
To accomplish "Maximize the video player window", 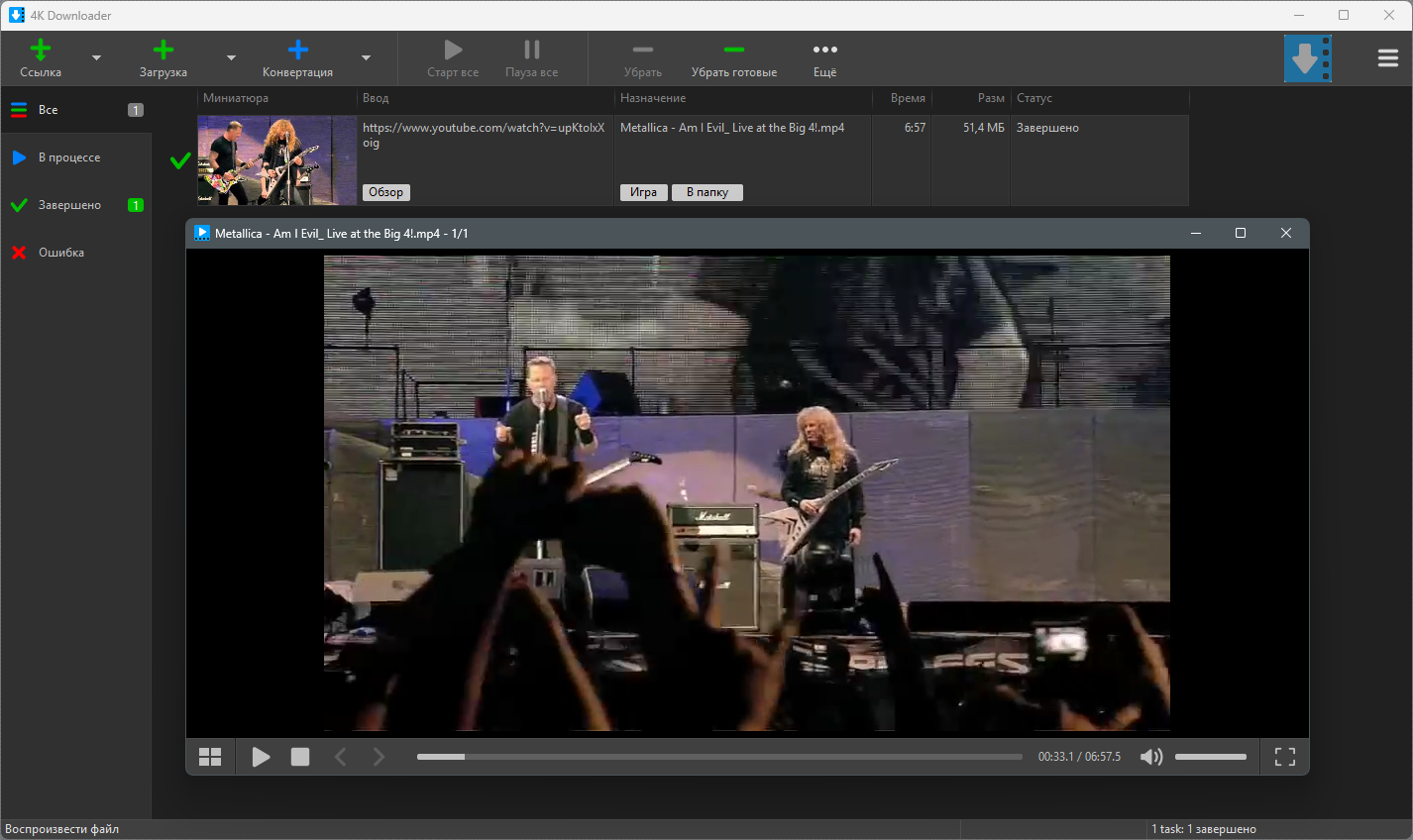I will pyautogui.click(x=1241, y=233).
